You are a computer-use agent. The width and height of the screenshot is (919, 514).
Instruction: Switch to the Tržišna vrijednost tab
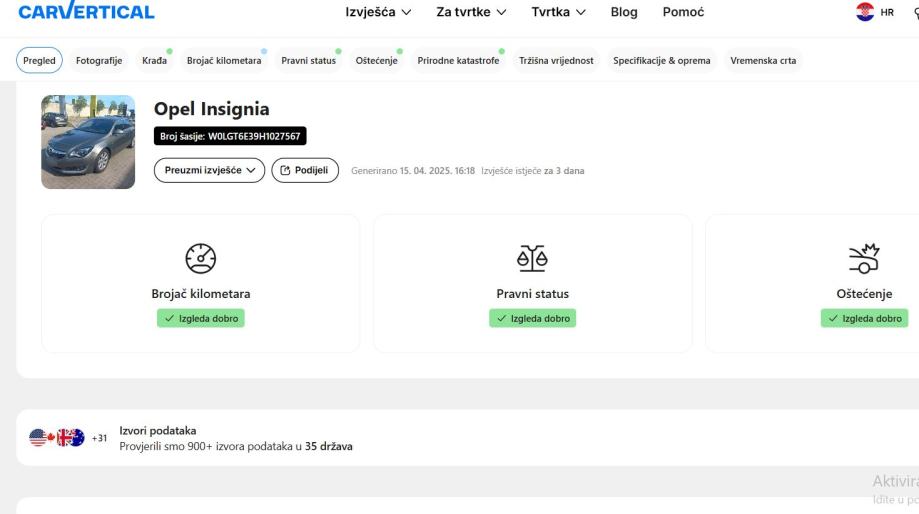(x=556, y=60)
